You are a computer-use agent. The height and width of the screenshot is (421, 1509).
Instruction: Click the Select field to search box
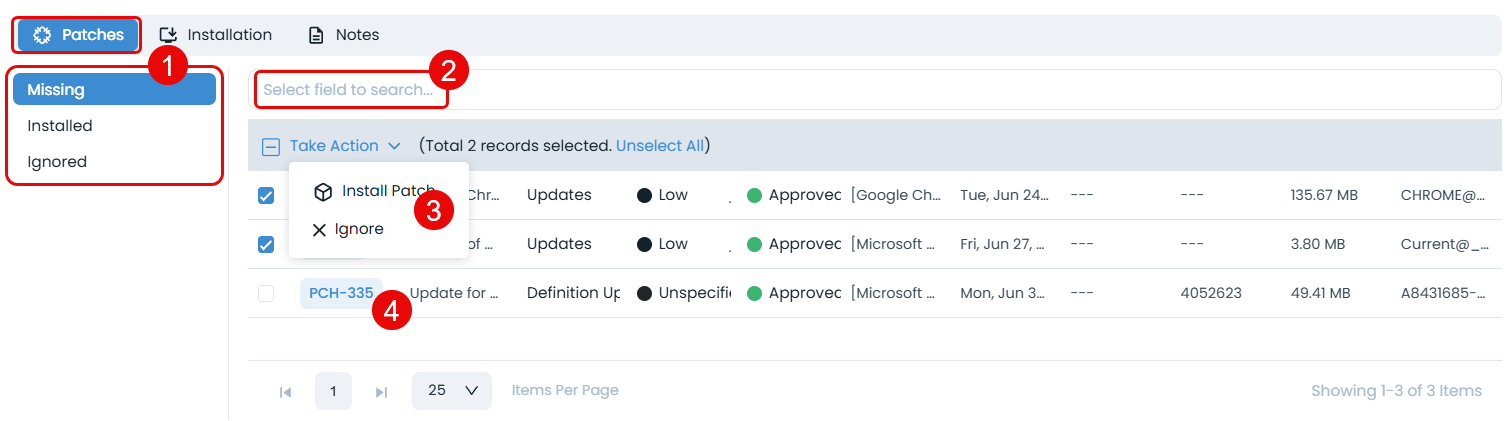coord(348,90)
